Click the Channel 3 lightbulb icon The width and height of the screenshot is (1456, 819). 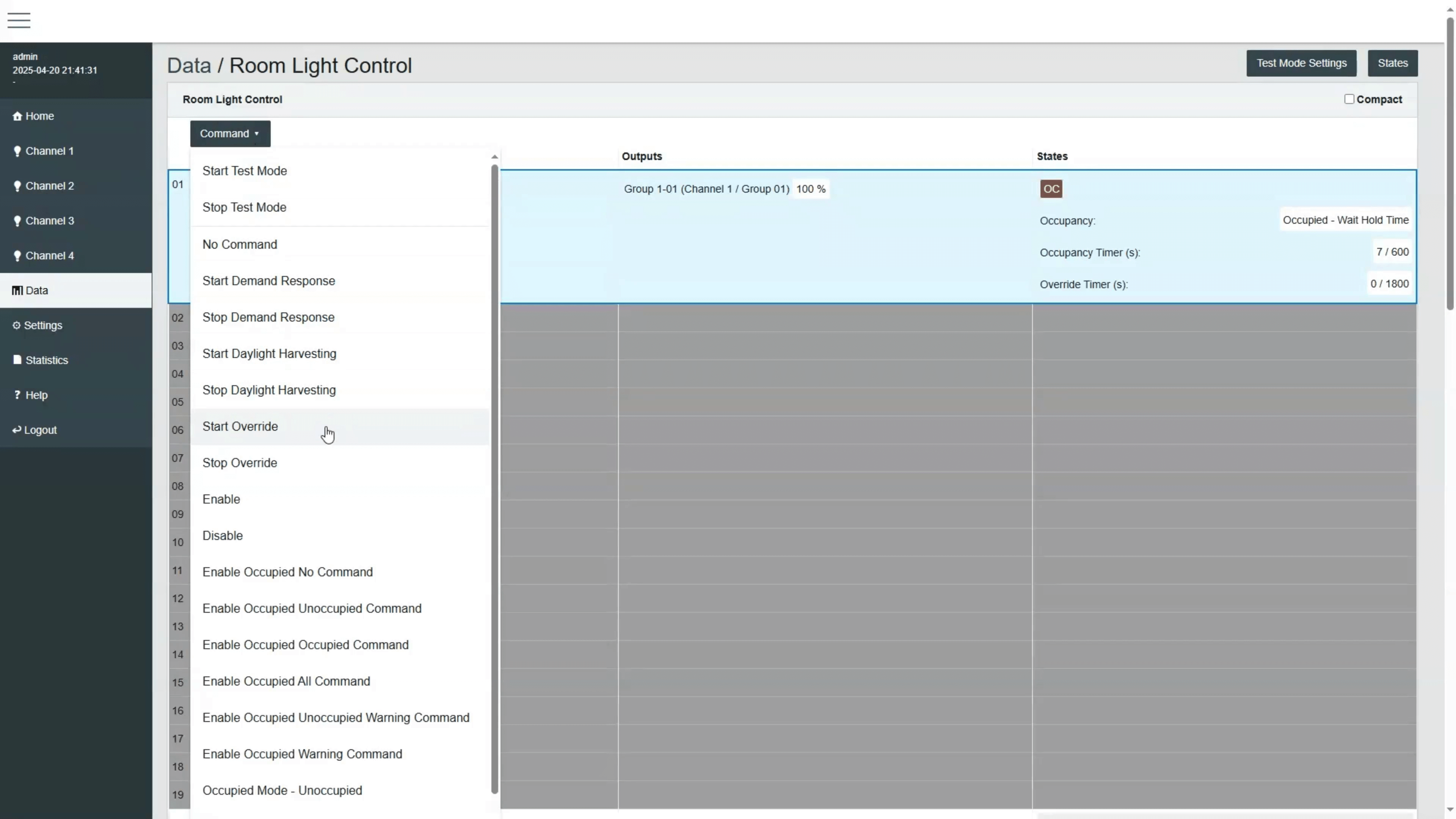pos(17,221)
